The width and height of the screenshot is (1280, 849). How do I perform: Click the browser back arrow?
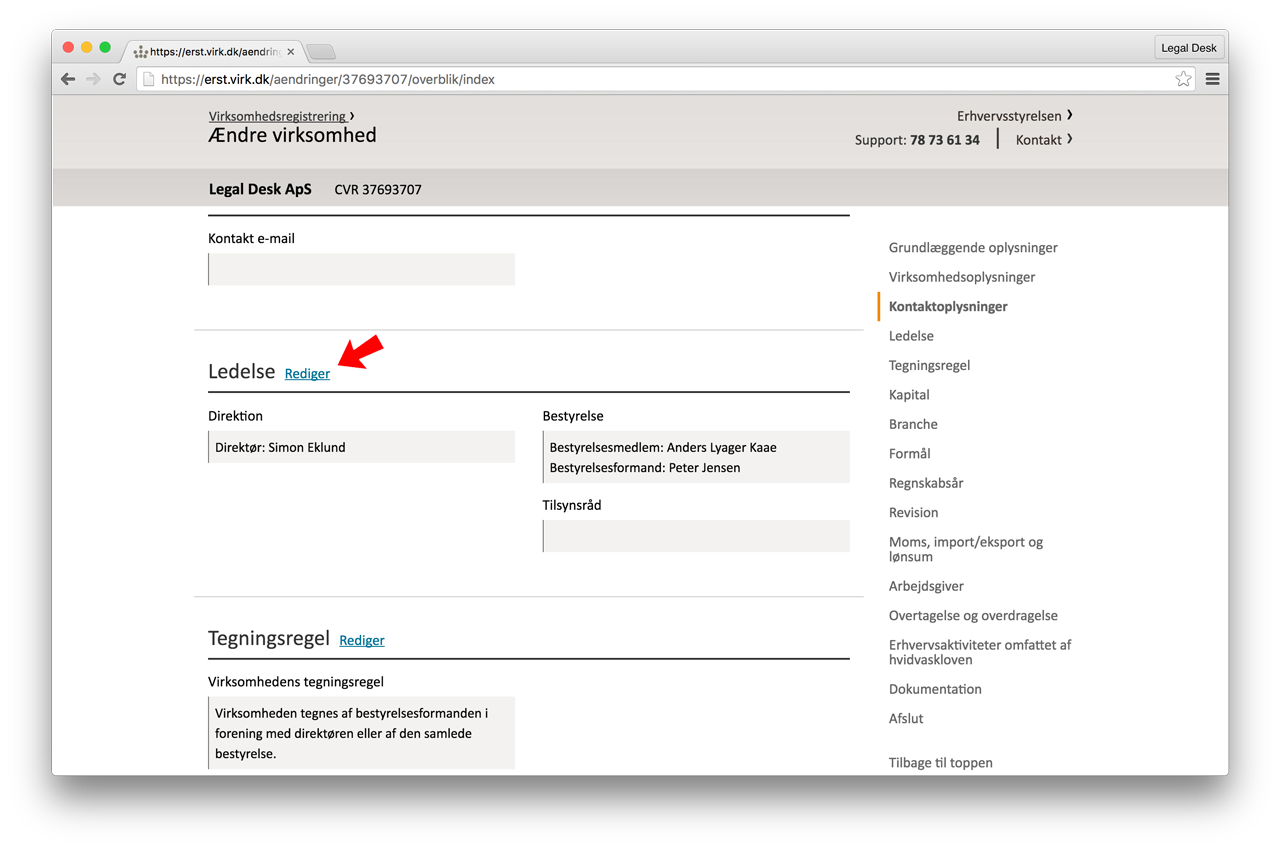68,79
